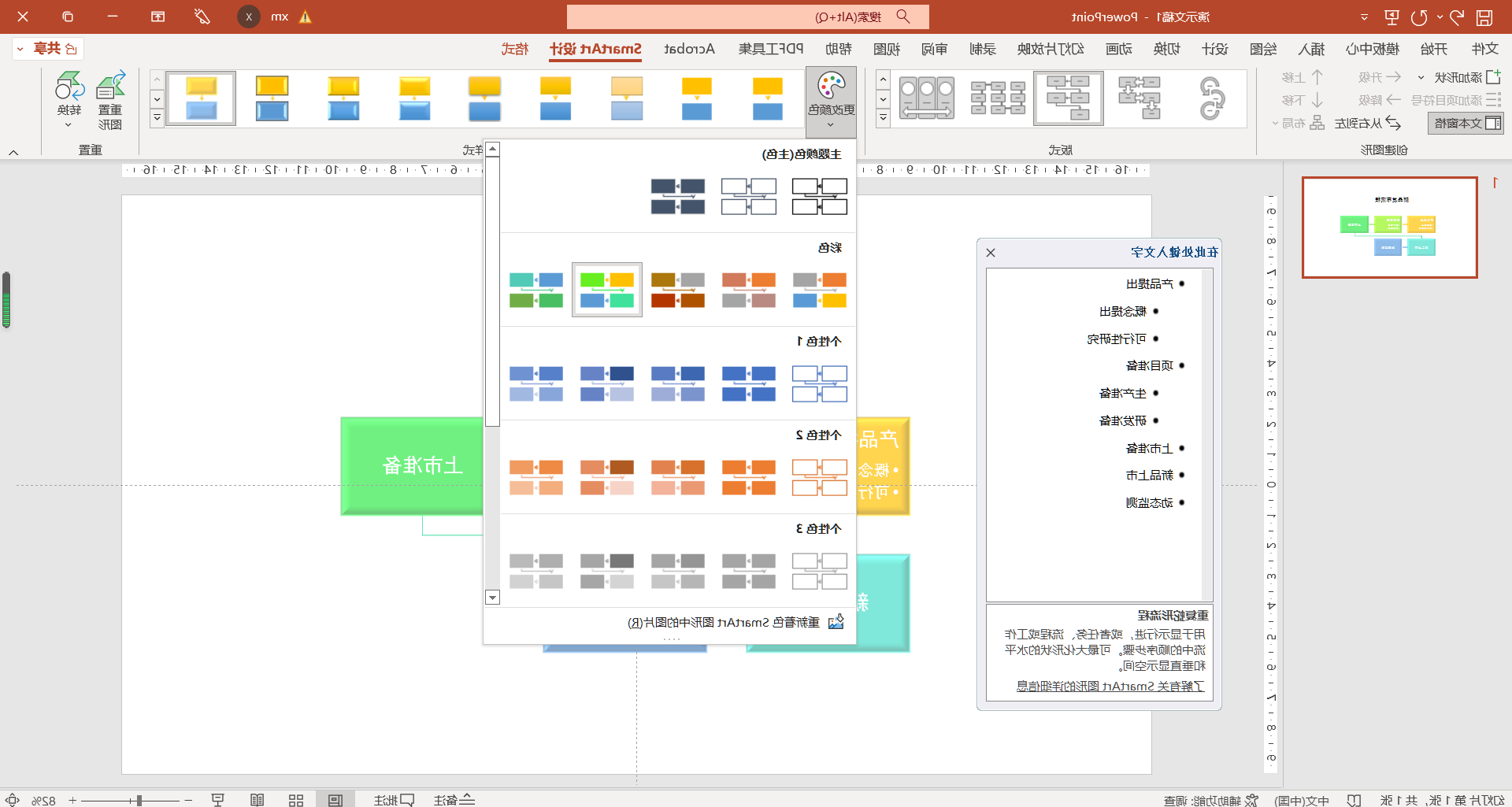Select the repeating bending process layout
The height and width of the screenshot is (807, 1512).
click(1069, 98)
